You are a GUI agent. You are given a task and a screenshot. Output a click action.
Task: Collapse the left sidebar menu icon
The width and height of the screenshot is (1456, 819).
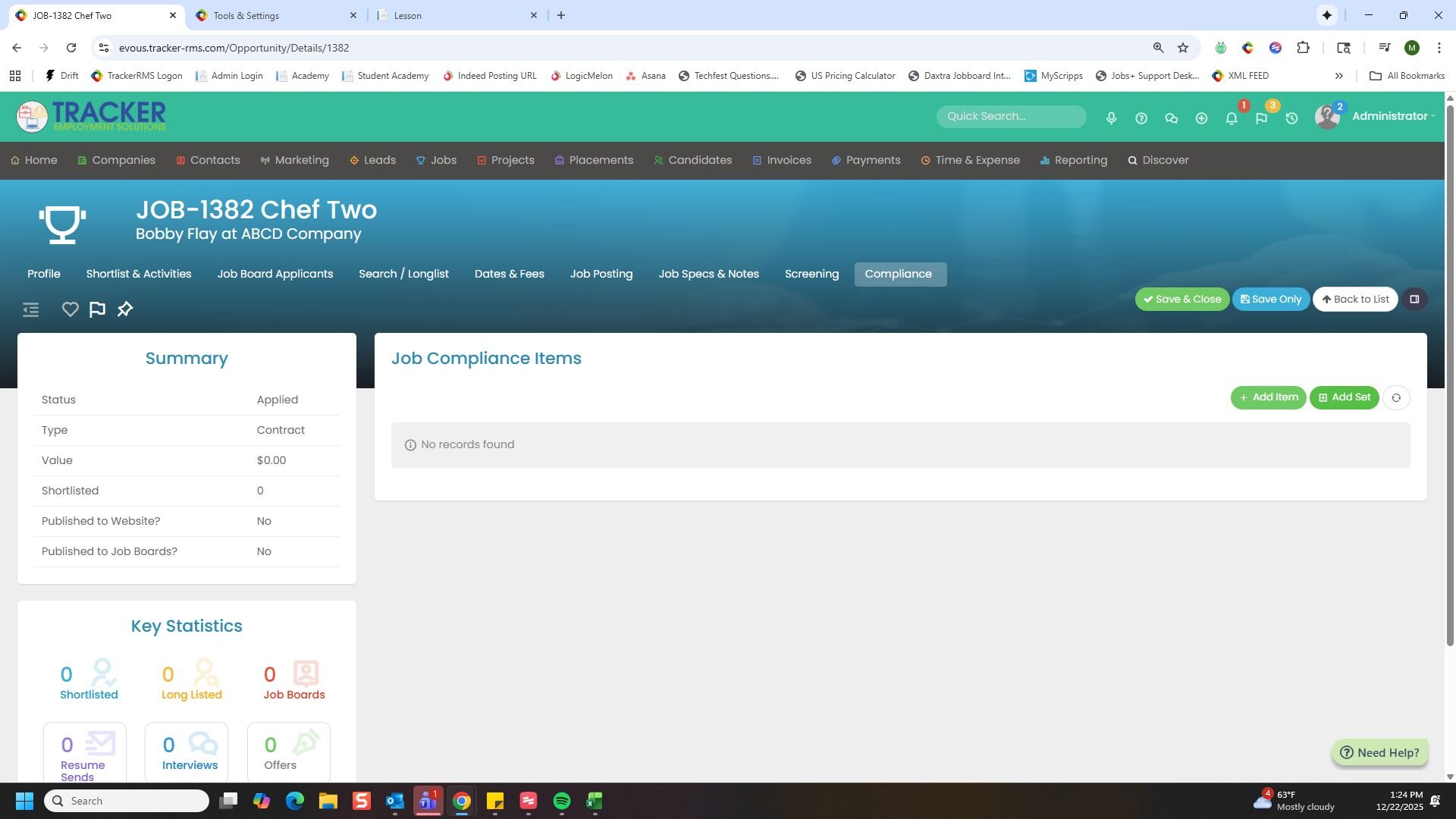pyautogui.click(x=30, y=309)
